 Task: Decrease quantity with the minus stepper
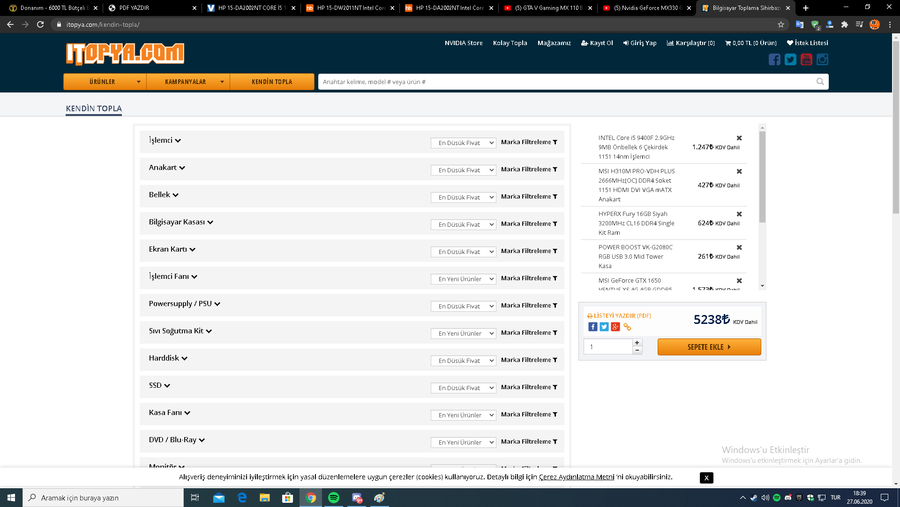[637, 350]
